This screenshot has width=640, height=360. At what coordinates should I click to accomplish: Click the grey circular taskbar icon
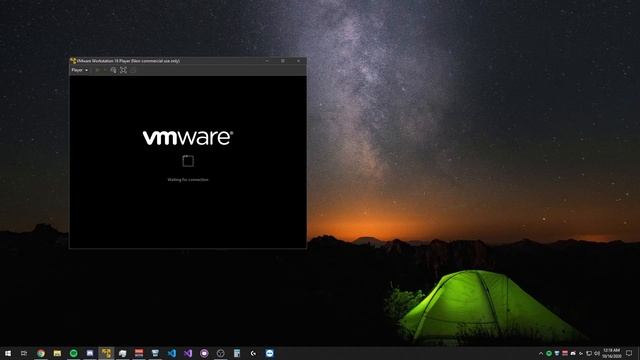(x=220, y=353)
